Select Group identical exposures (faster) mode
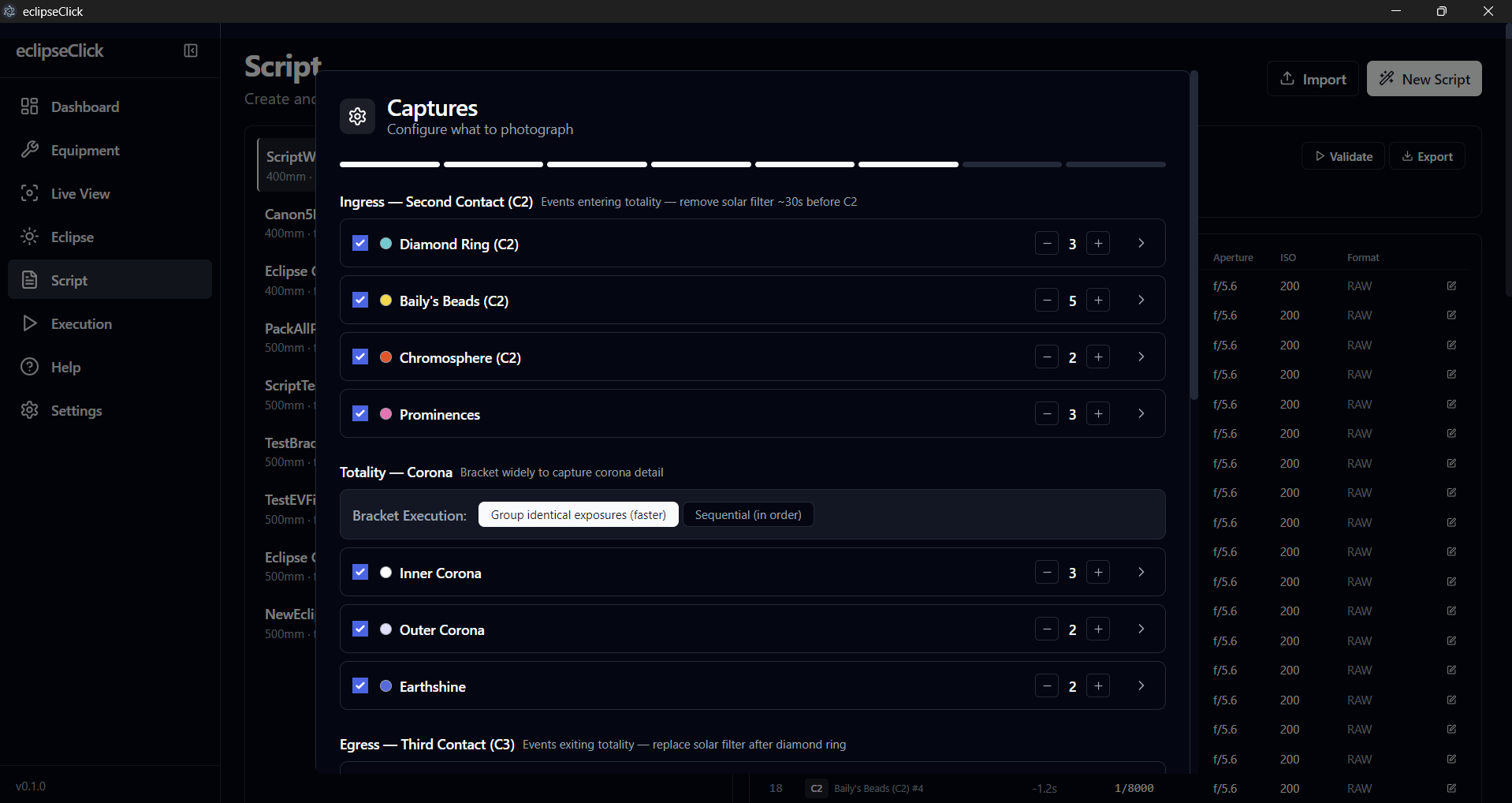 (578, 514)
